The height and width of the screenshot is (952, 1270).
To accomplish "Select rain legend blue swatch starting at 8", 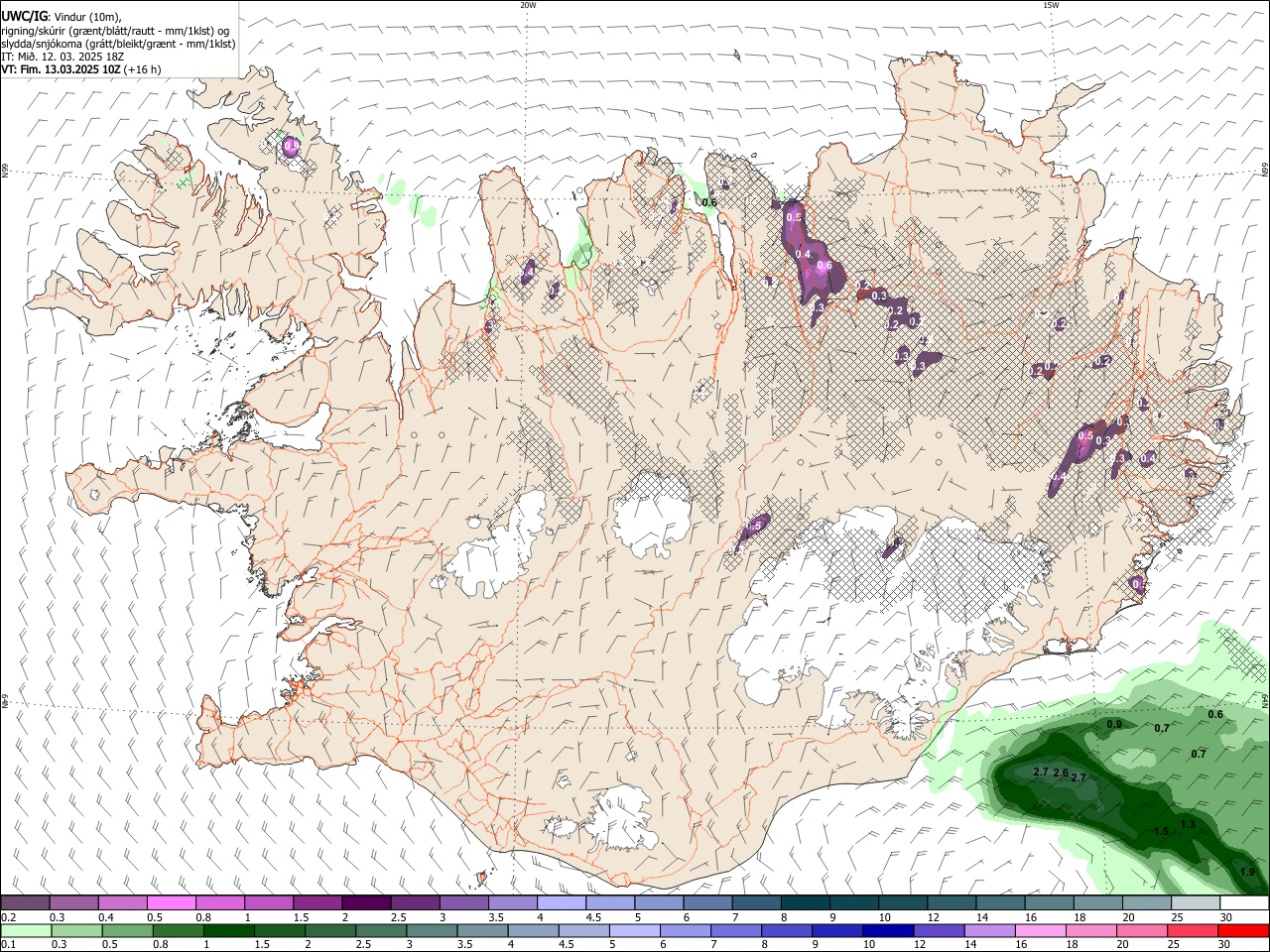I will (x=788, y=930).
